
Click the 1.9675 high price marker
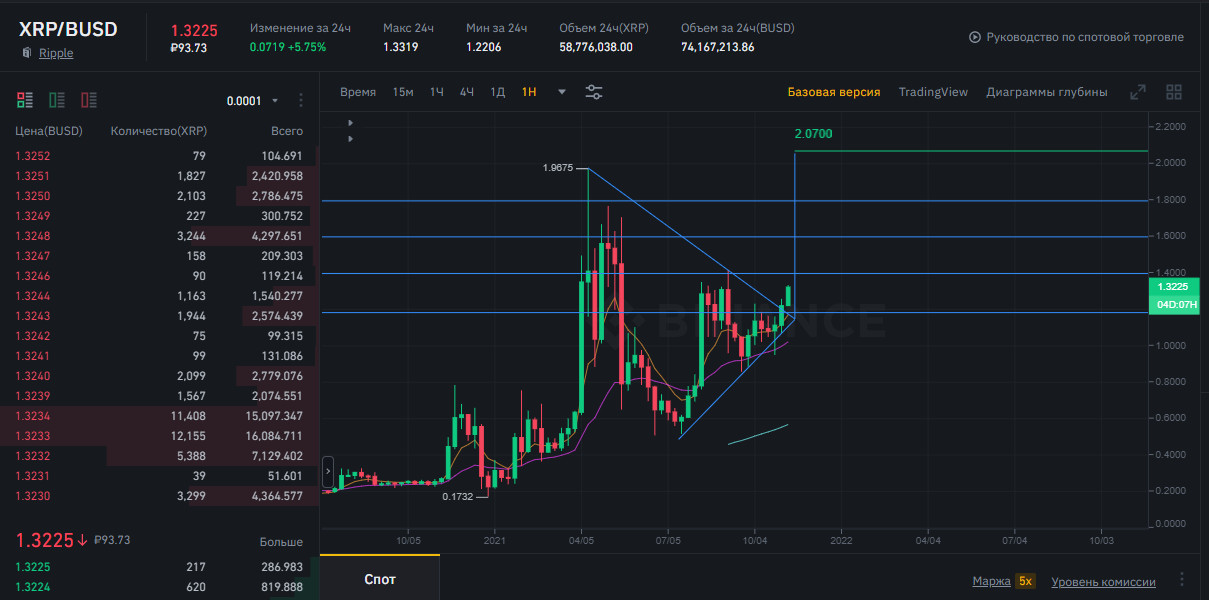point(558,168)
